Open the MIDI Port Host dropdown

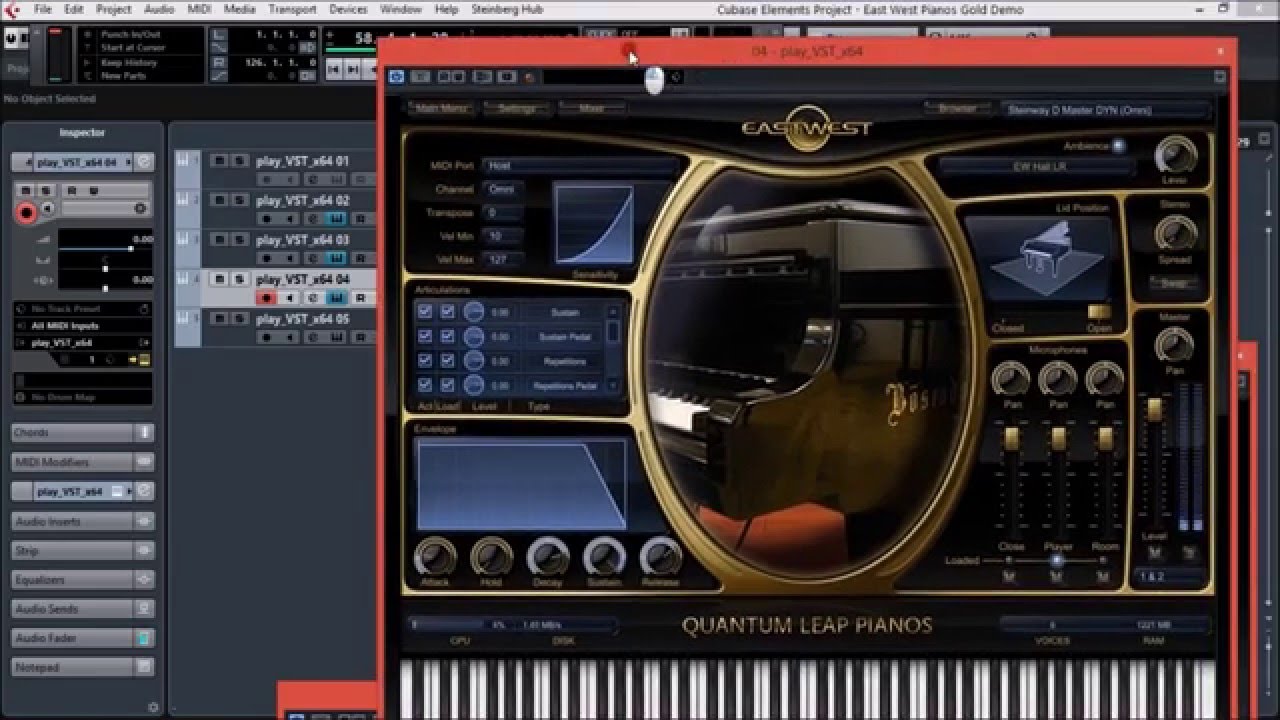coord(581,165)
